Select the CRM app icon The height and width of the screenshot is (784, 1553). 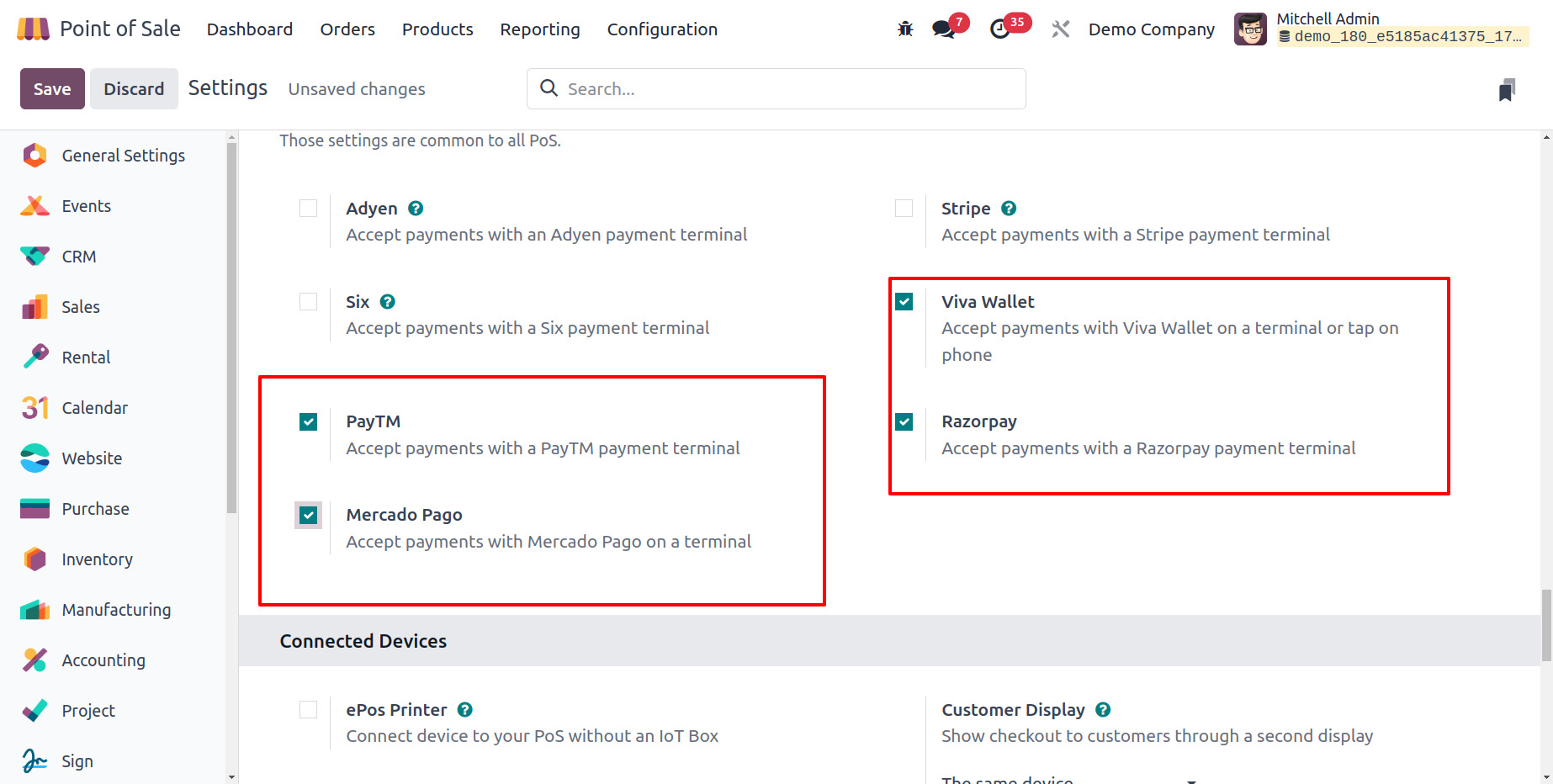34,257
